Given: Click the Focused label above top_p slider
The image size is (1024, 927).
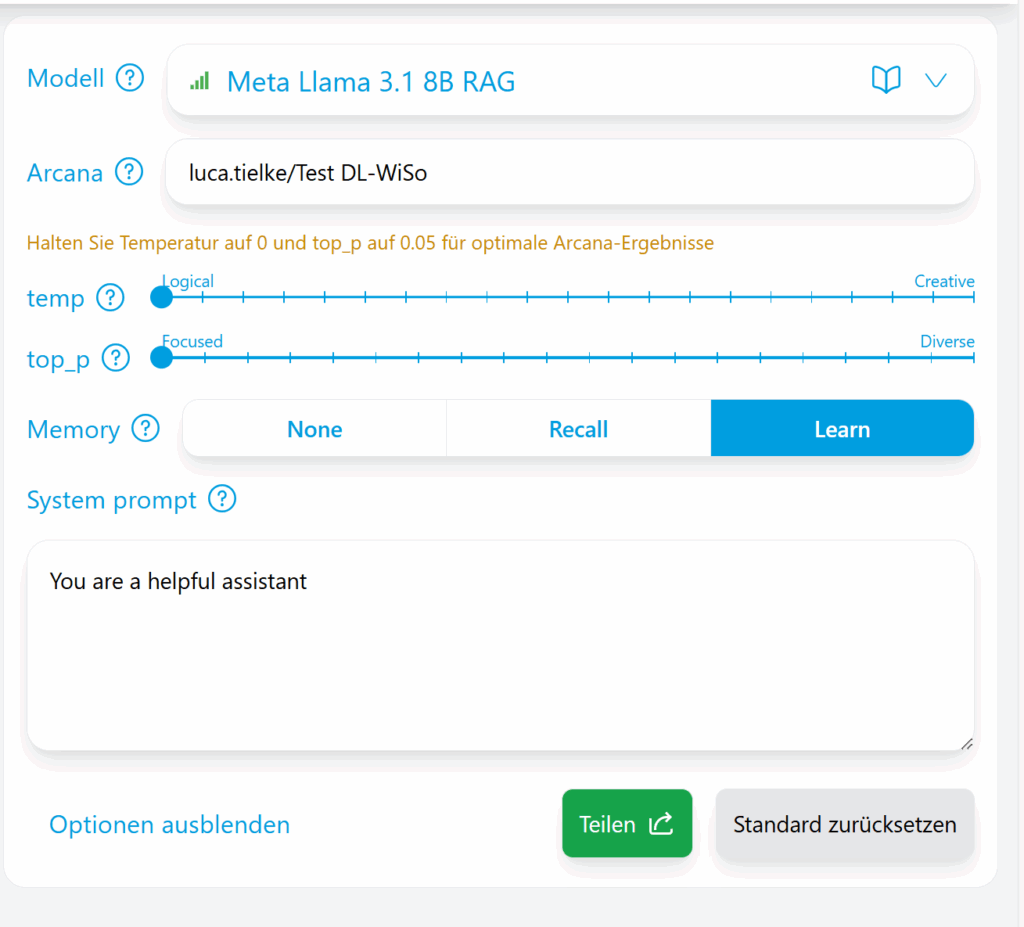Looking at the screenshot, I should point(193,341).
